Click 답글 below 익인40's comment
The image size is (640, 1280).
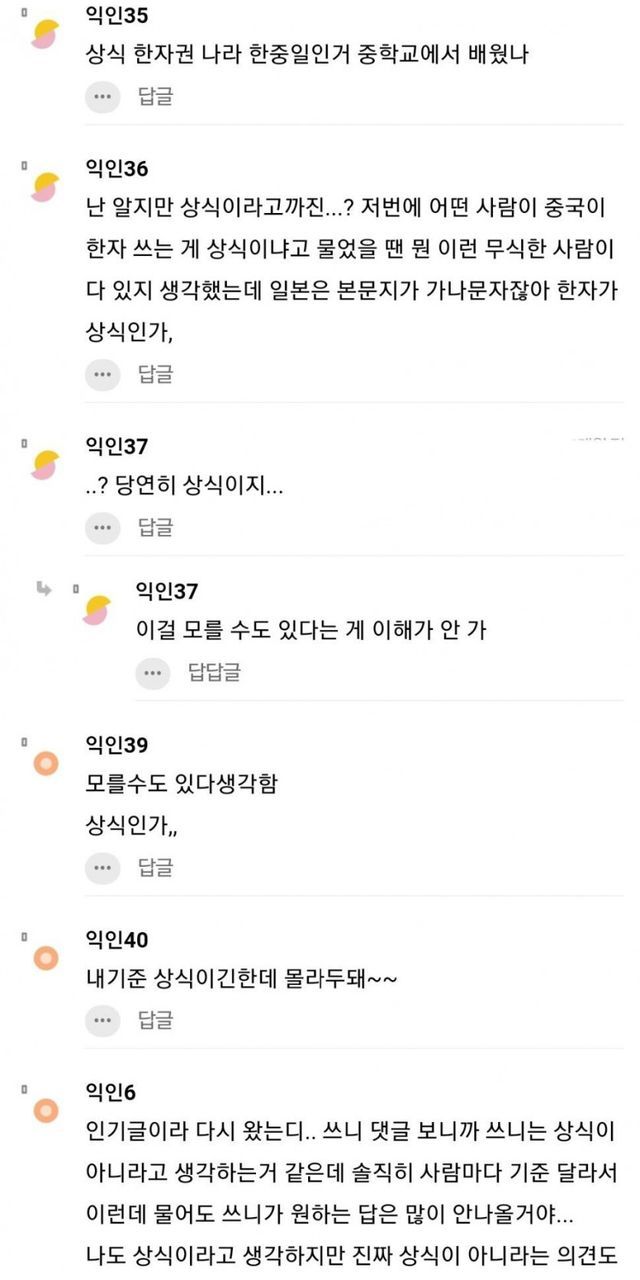tap(155, 1020)
